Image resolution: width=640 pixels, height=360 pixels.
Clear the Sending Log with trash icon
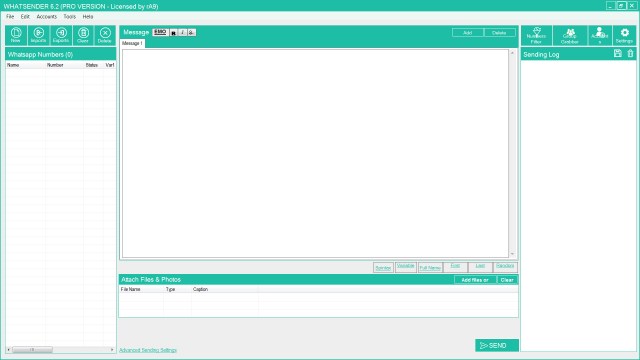click(x=630, y=53)
